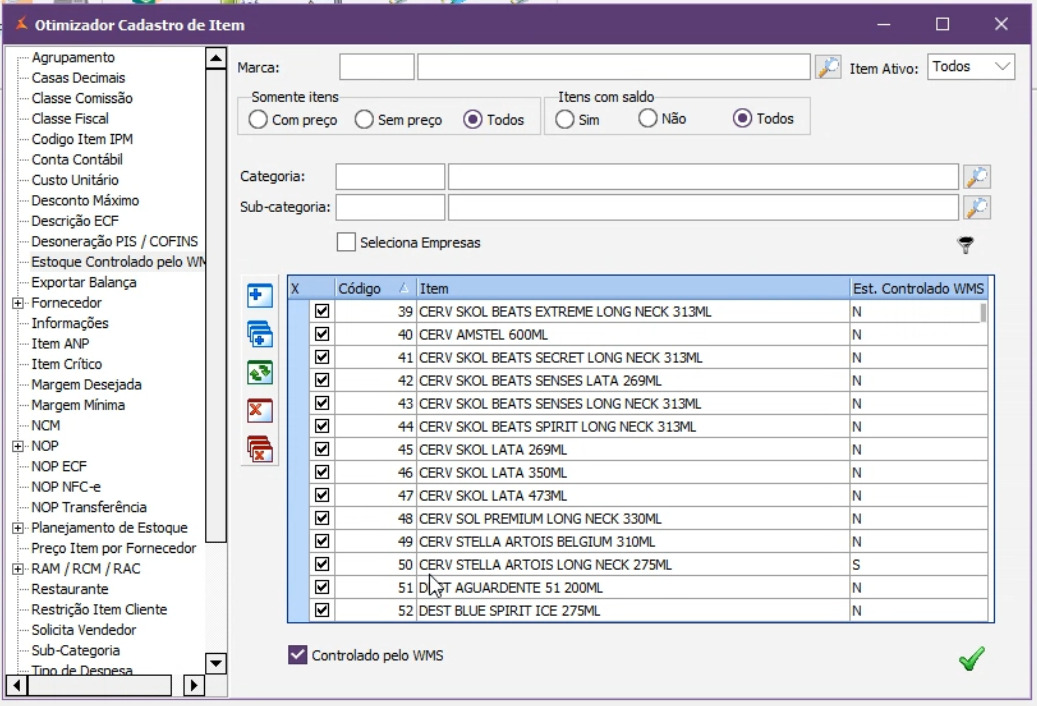Screen dimensions: 1037x706
Task: Click the green refresh list icon
Action: click(260, 372)
